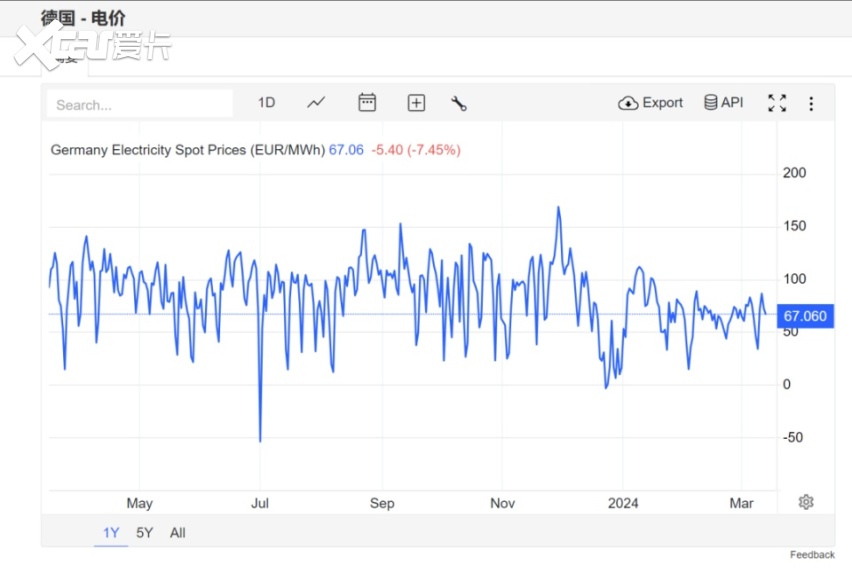Screen dimensions: 852x580
Task: Click the July negative price spike
Action: click(x=260, y=439)
